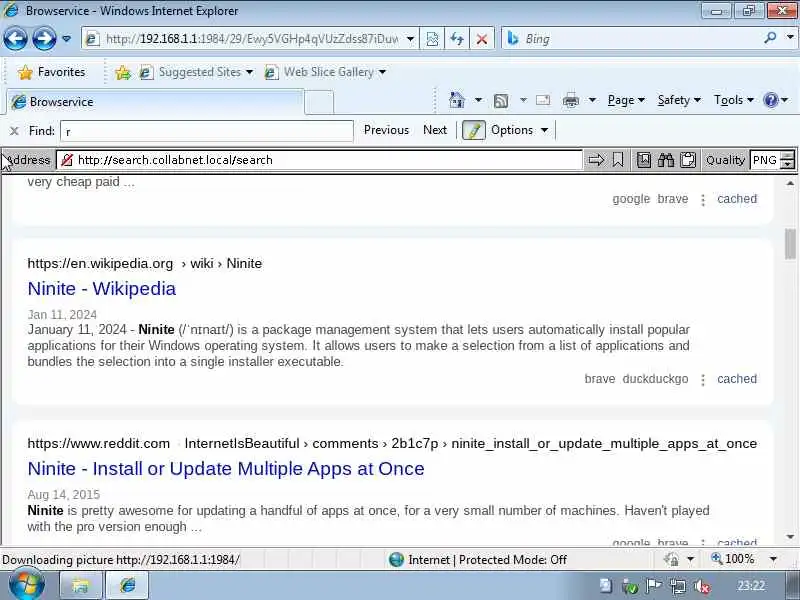
Task: Decrease Quality with the down stepper
Action: click(x=788, y=165)
